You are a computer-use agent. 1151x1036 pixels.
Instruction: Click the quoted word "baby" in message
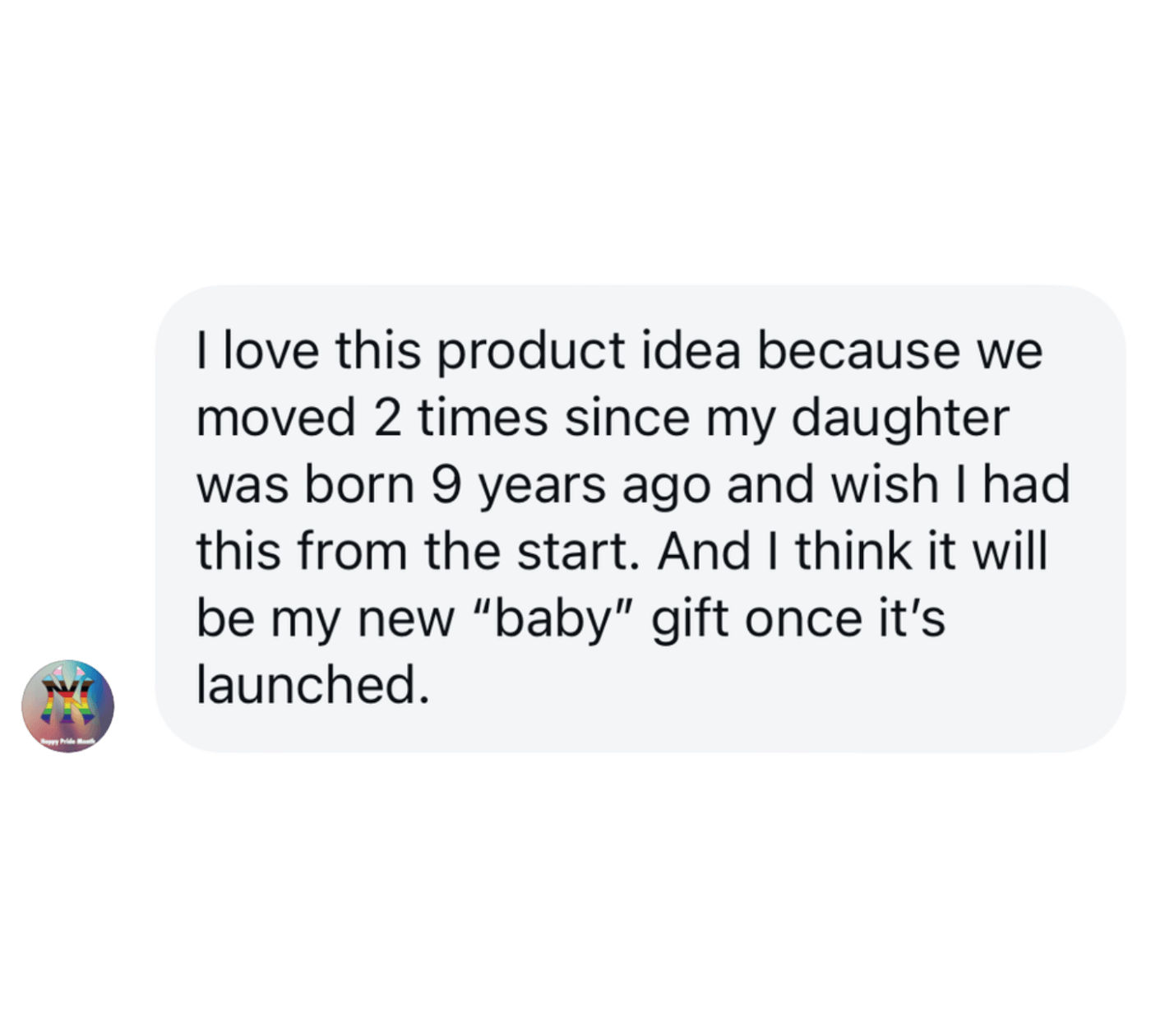click(x=553, y=618)
